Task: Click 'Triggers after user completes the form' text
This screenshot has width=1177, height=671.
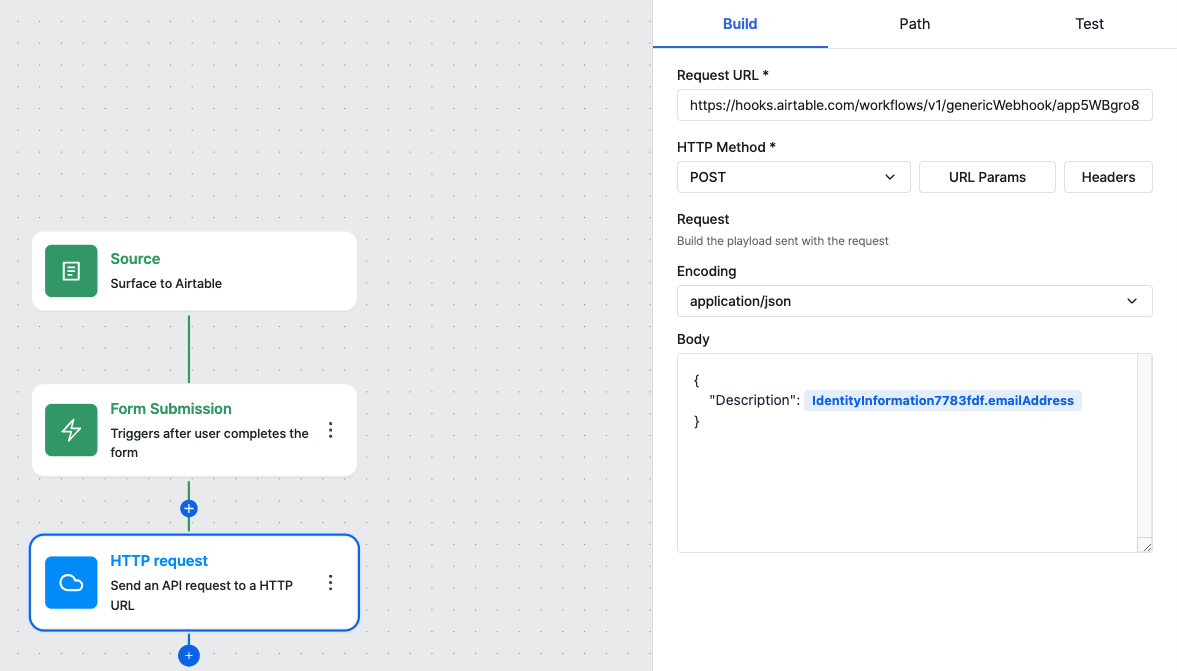Action: pyautogui.click(x=209, y=443)
